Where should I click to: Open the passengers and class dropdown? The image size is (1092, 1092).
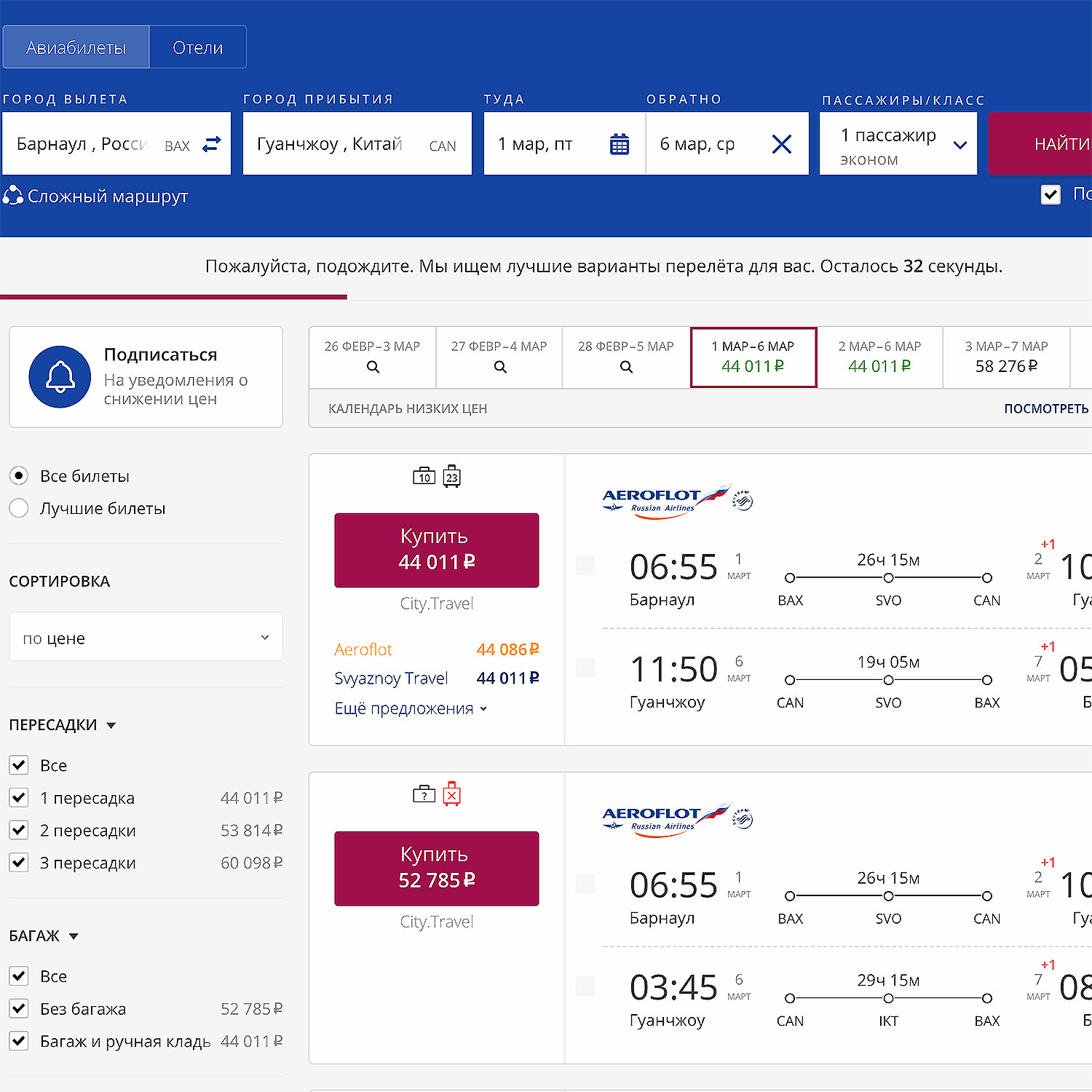(898, 143)
